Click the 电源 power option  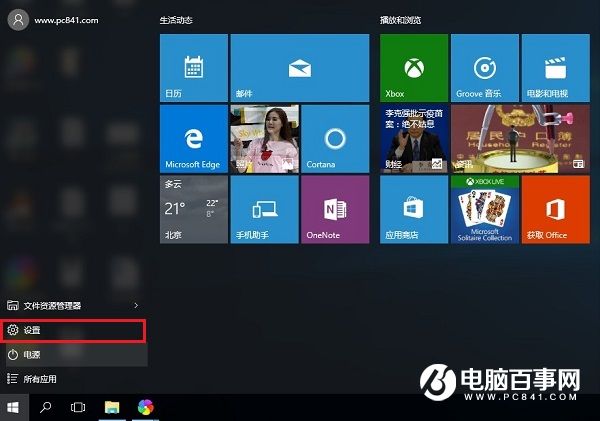coord(74,355)
